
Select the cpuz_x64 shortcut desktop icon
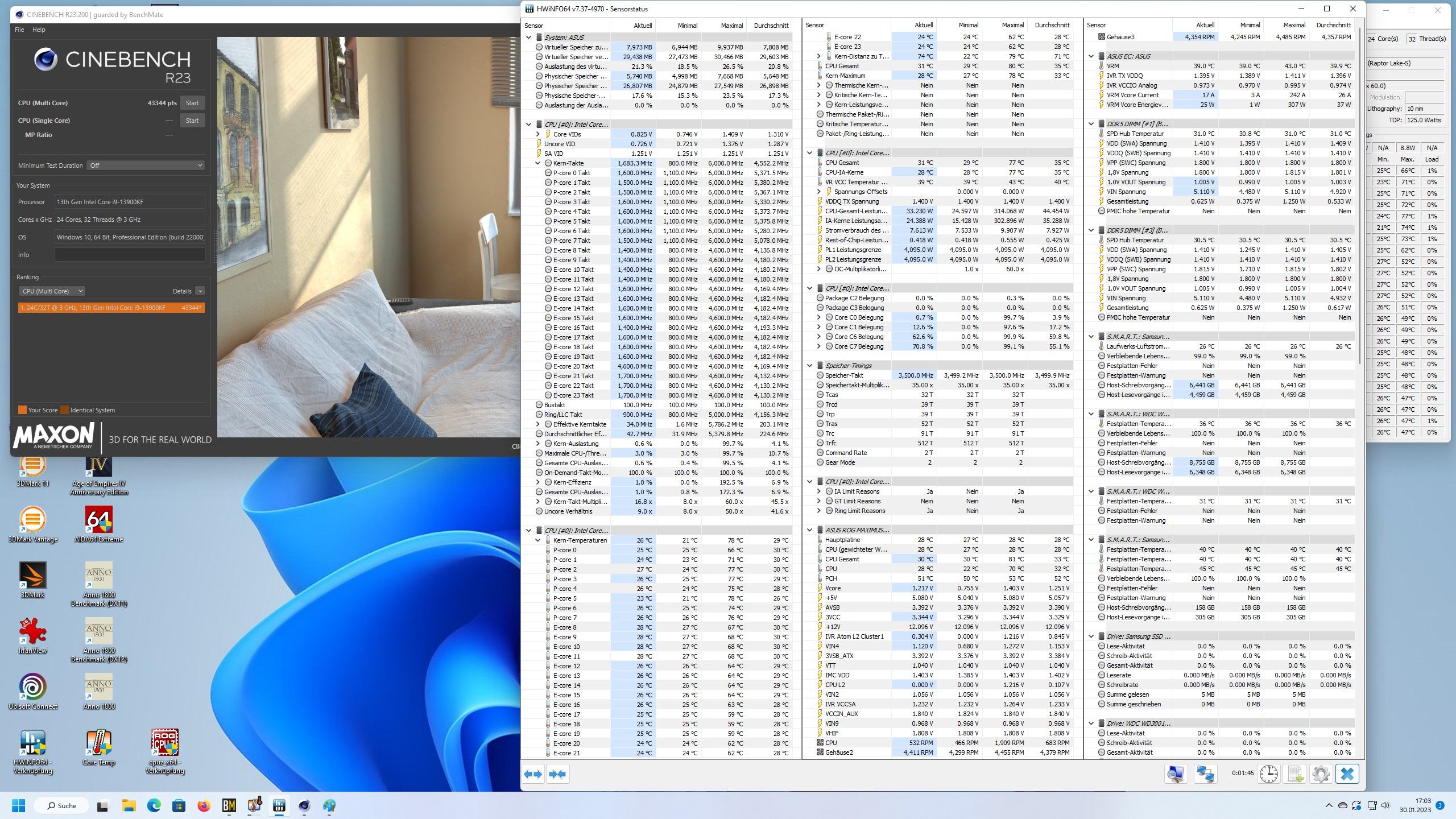tap(165, 751)
